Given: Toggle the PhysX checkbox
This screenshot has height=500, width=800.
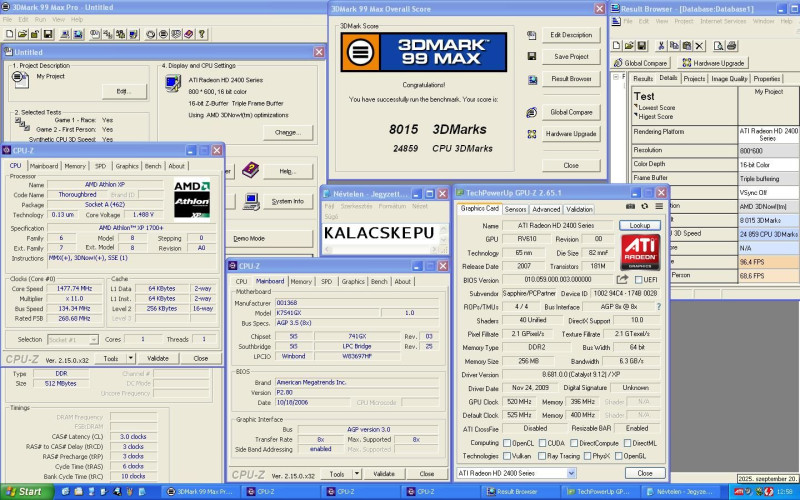Looking at the screenshot, I should tap(587, 456).
